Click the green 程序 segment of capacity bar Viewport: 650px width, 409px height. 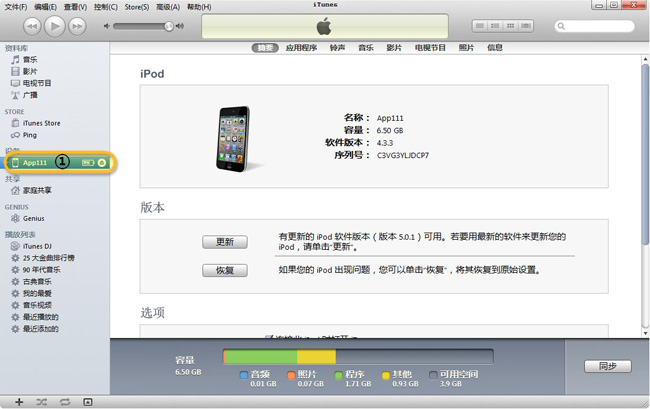[x=261, y=357]
